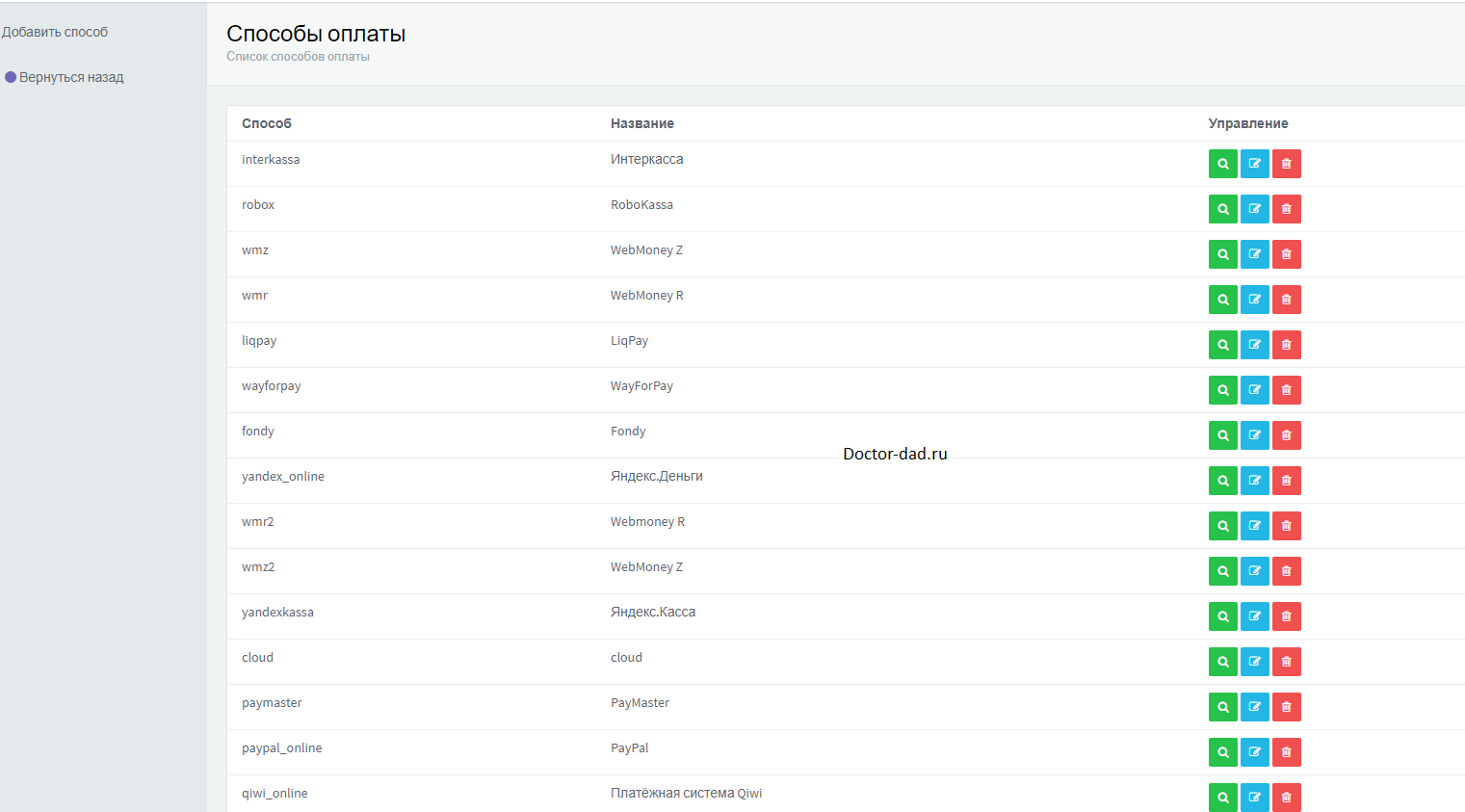Screen dimensions: 1465x812
Task: Select the 'PayPal' name cell
Action: click(x=630, y=747)
